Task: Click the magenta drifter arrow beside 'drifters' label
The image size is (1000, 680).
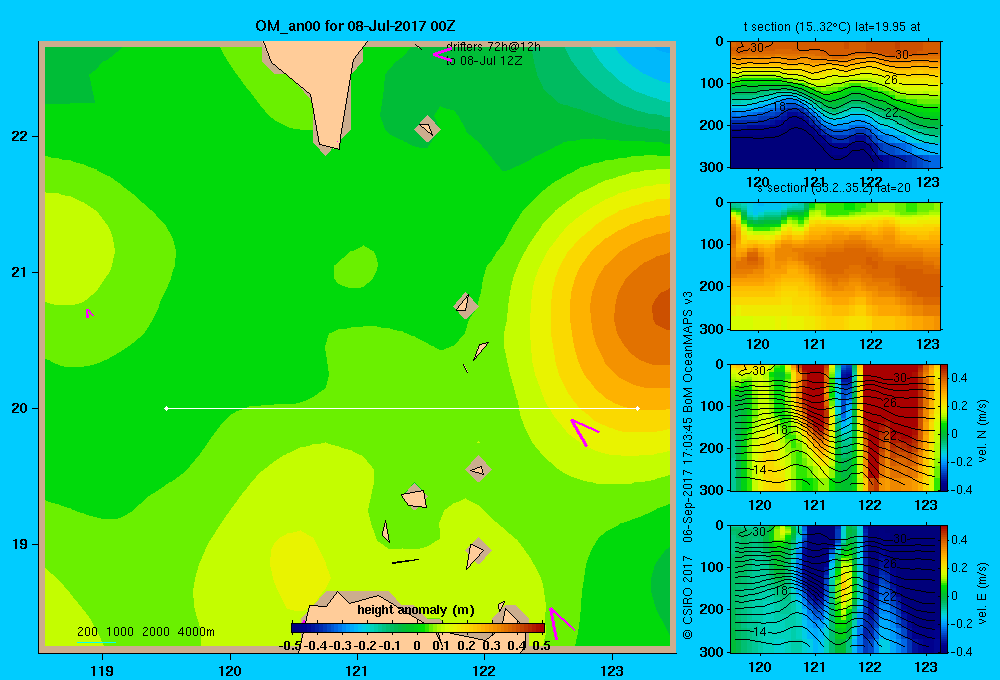Action: point(442,55)
